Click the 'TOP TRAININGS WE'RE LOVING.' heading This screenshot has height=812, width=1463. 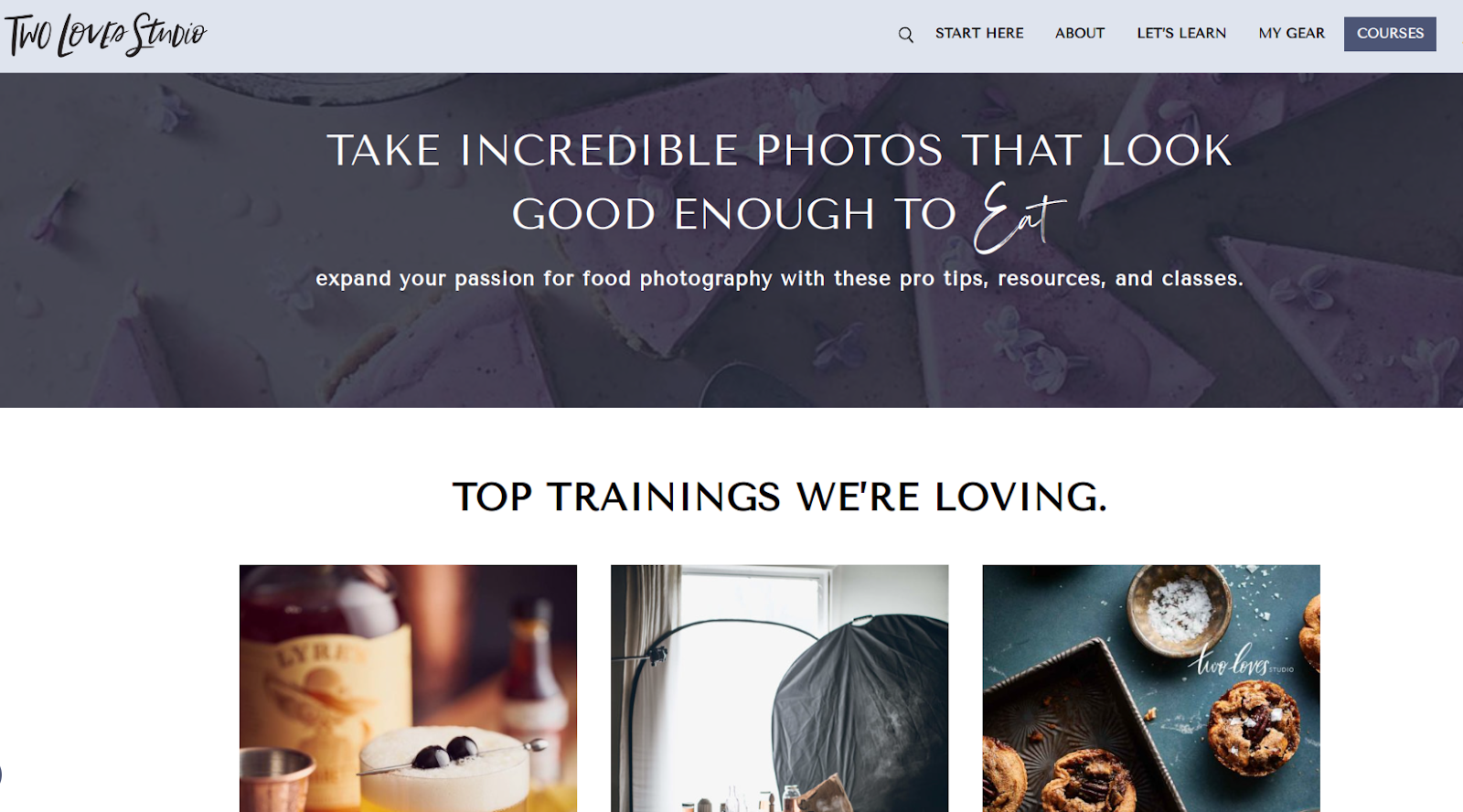(780, 497)
